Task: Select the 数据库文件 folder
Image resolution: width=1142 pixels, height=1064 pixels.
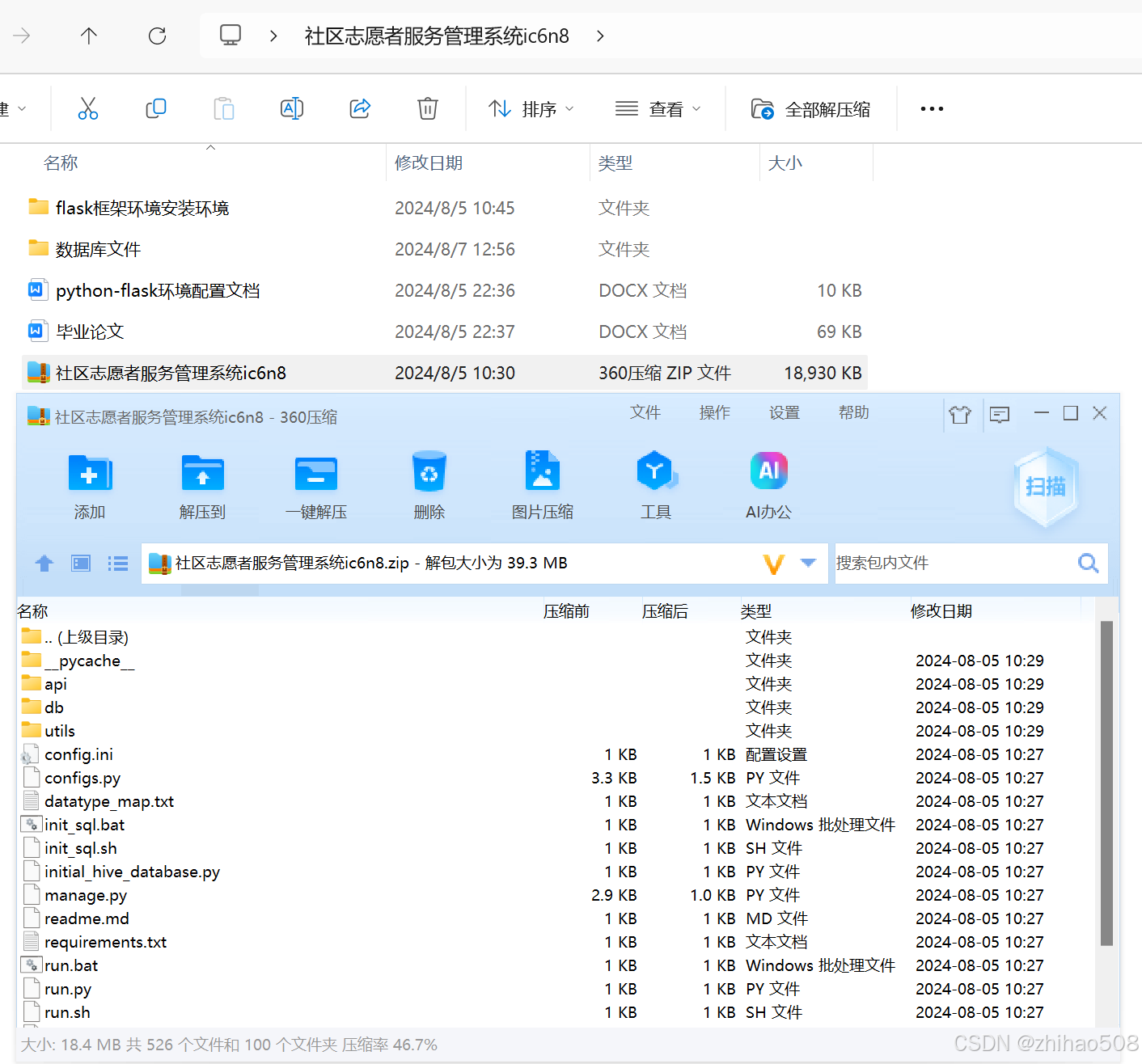Action: click(x=445, y=249)
